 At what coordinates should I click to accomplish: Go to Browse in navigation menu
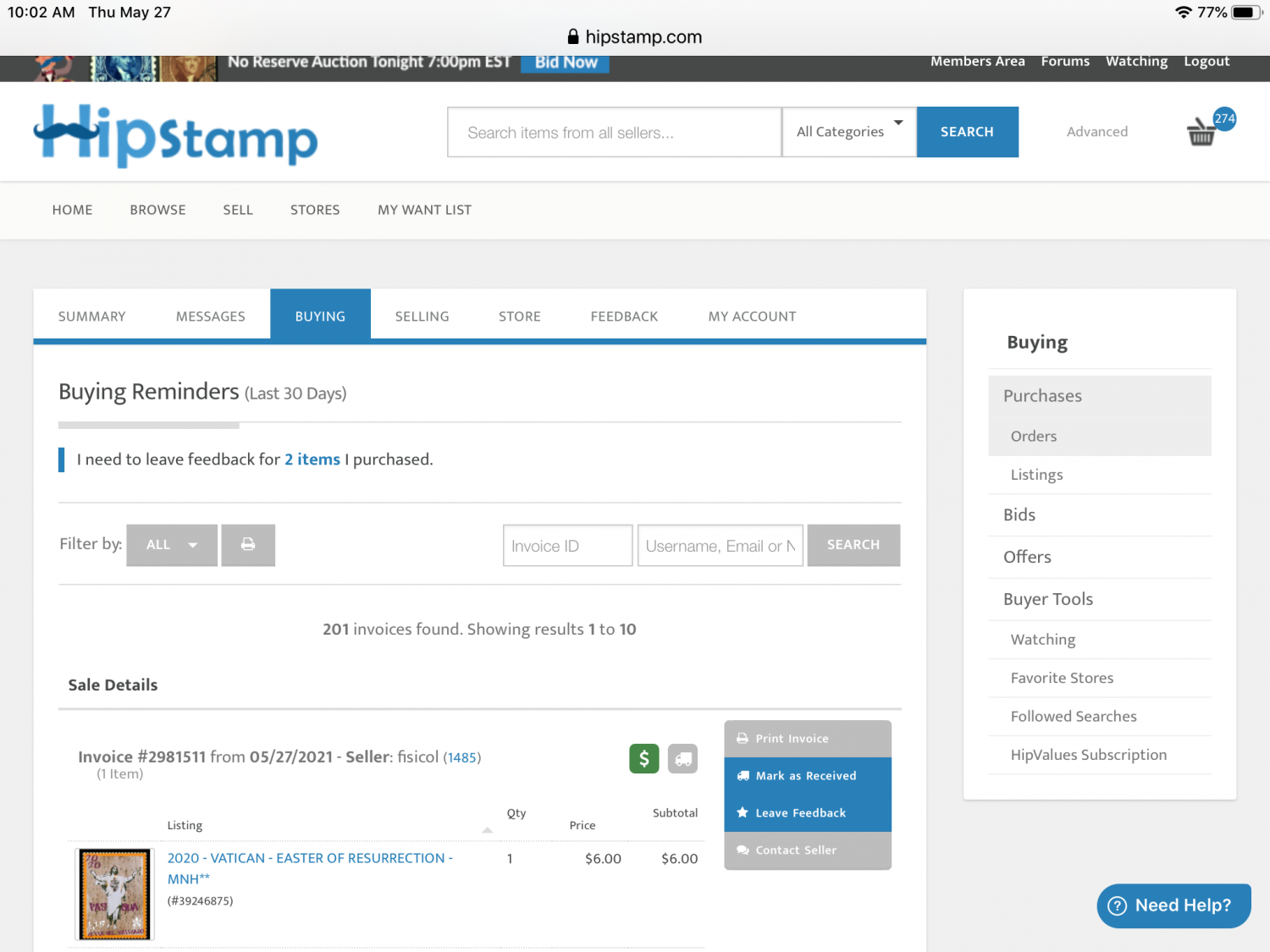click(157, 210)
